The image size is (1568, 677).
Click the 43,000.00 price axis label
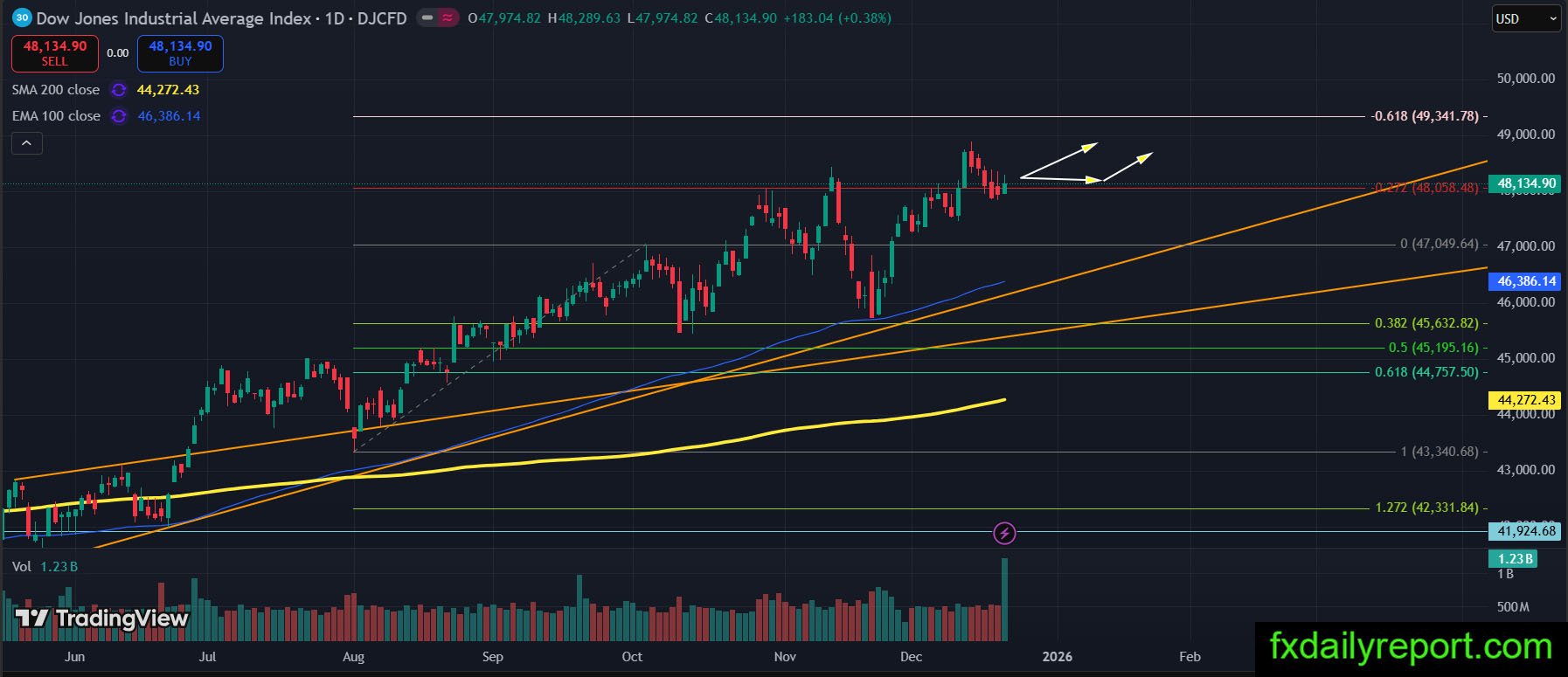(x=1526, y=470)
